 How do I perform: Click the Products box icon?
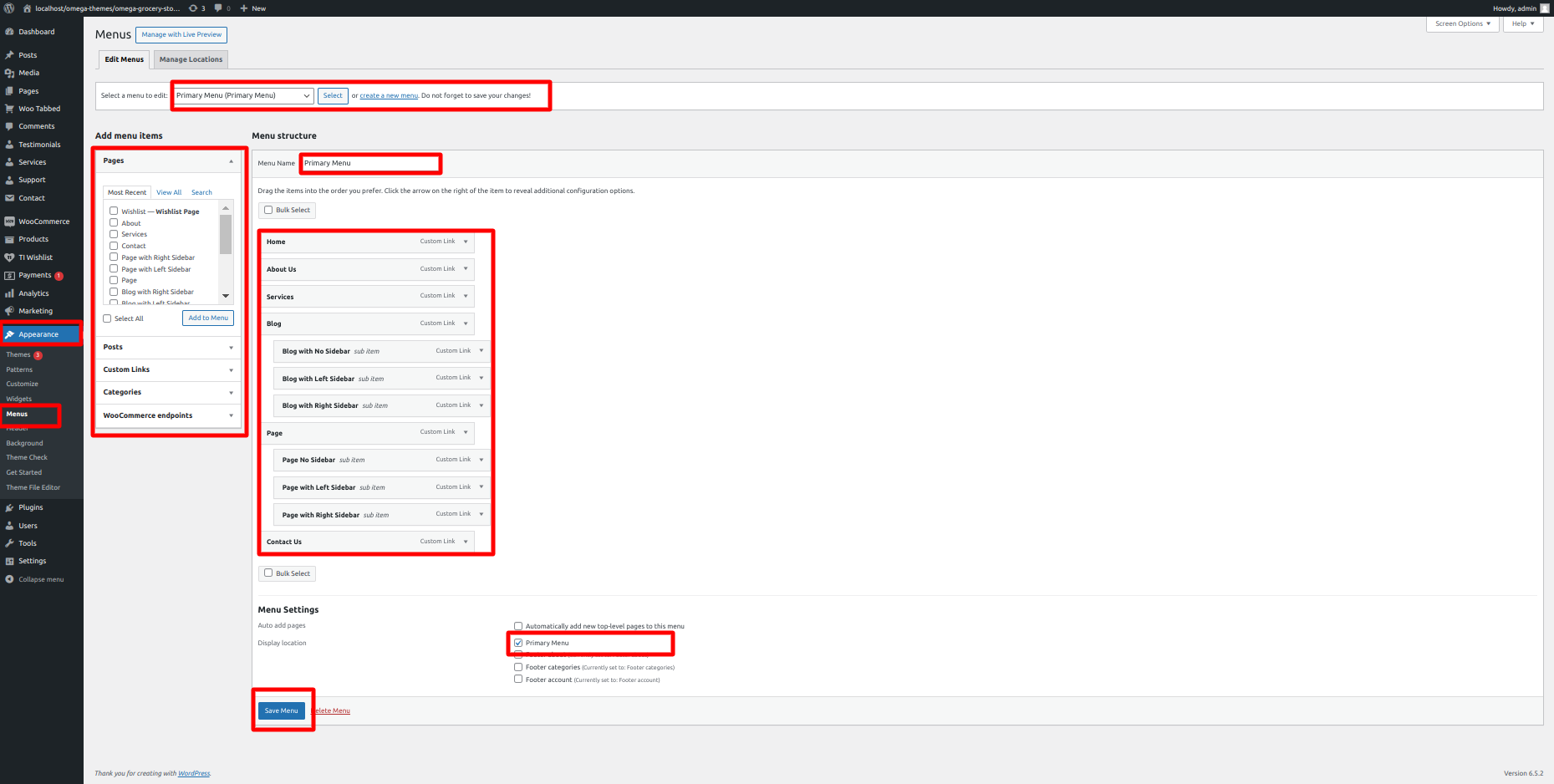[9, 239]
